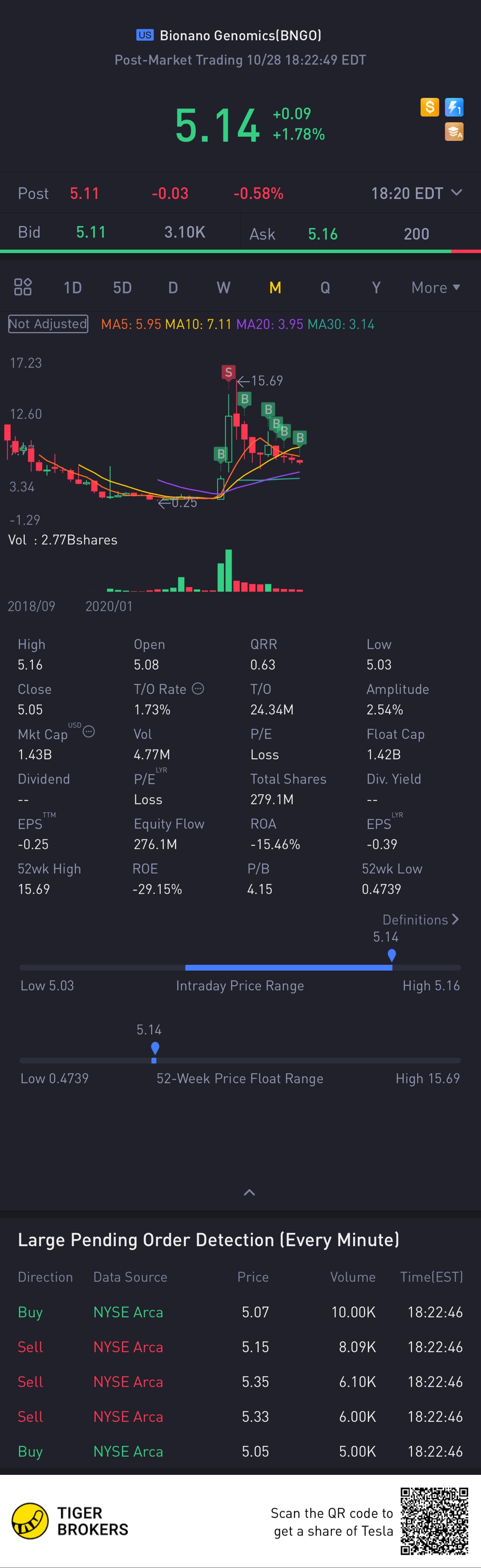Toggle the Not Adjusted price setting

pos(48,324)
